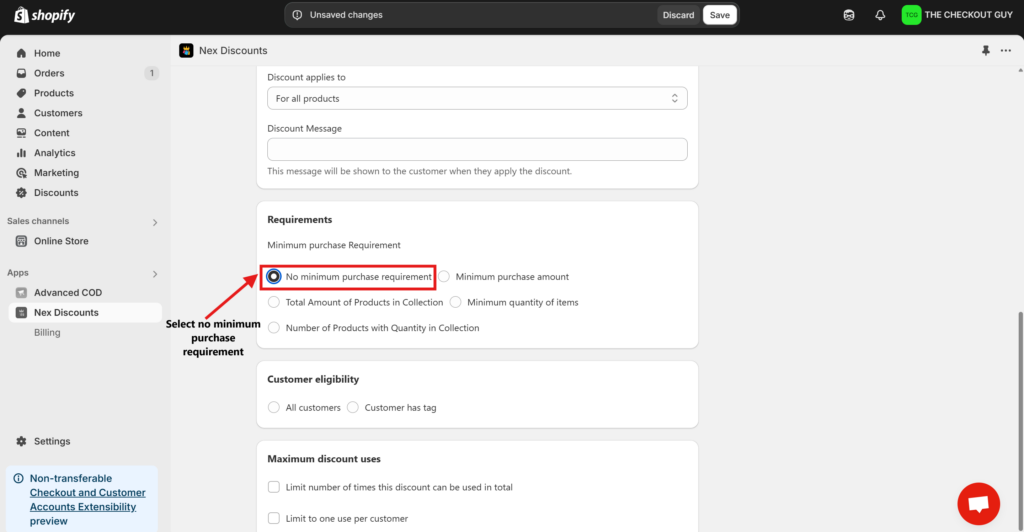Open the three-dot more actions menu
This screenshot has width=1024, height=532.
point(1006,51)
